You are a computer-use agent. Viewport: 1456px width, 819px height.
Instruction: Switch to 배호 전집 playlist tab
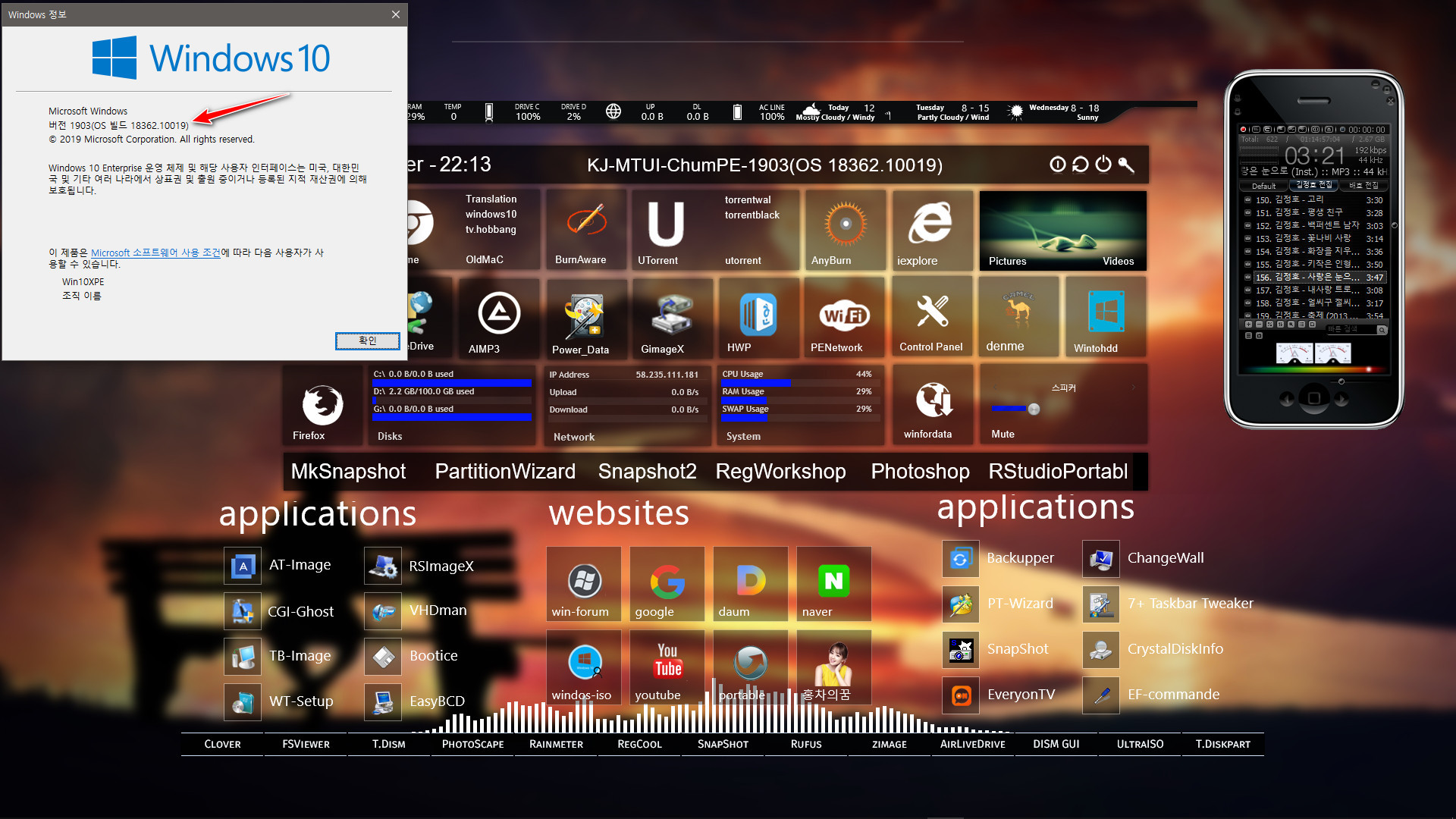(x=1363, y=186)
